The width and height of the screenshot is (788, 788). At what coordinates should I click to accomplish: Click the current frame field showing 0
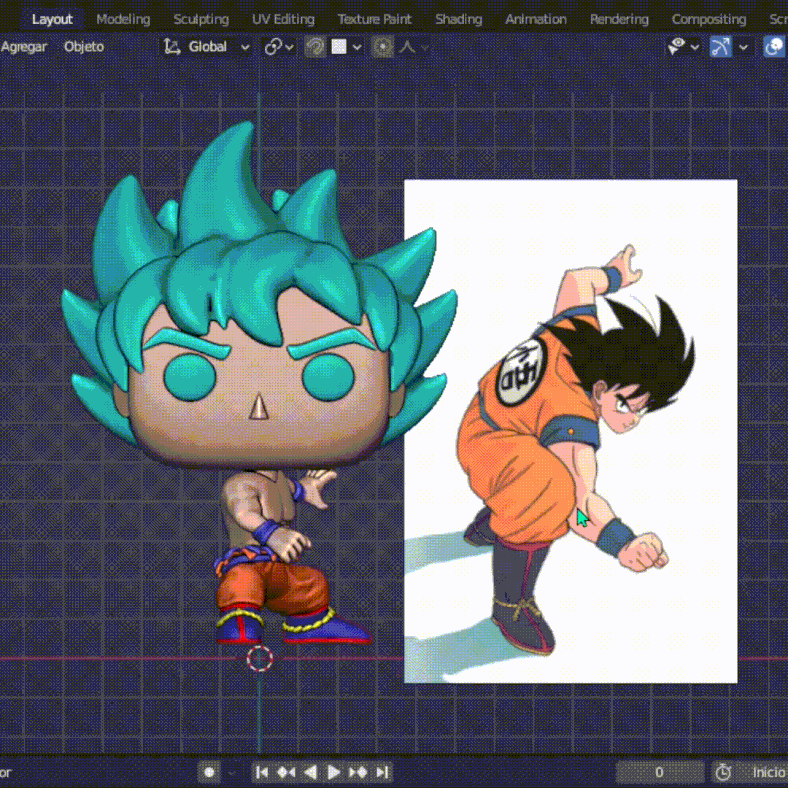(x=659, y=772)
